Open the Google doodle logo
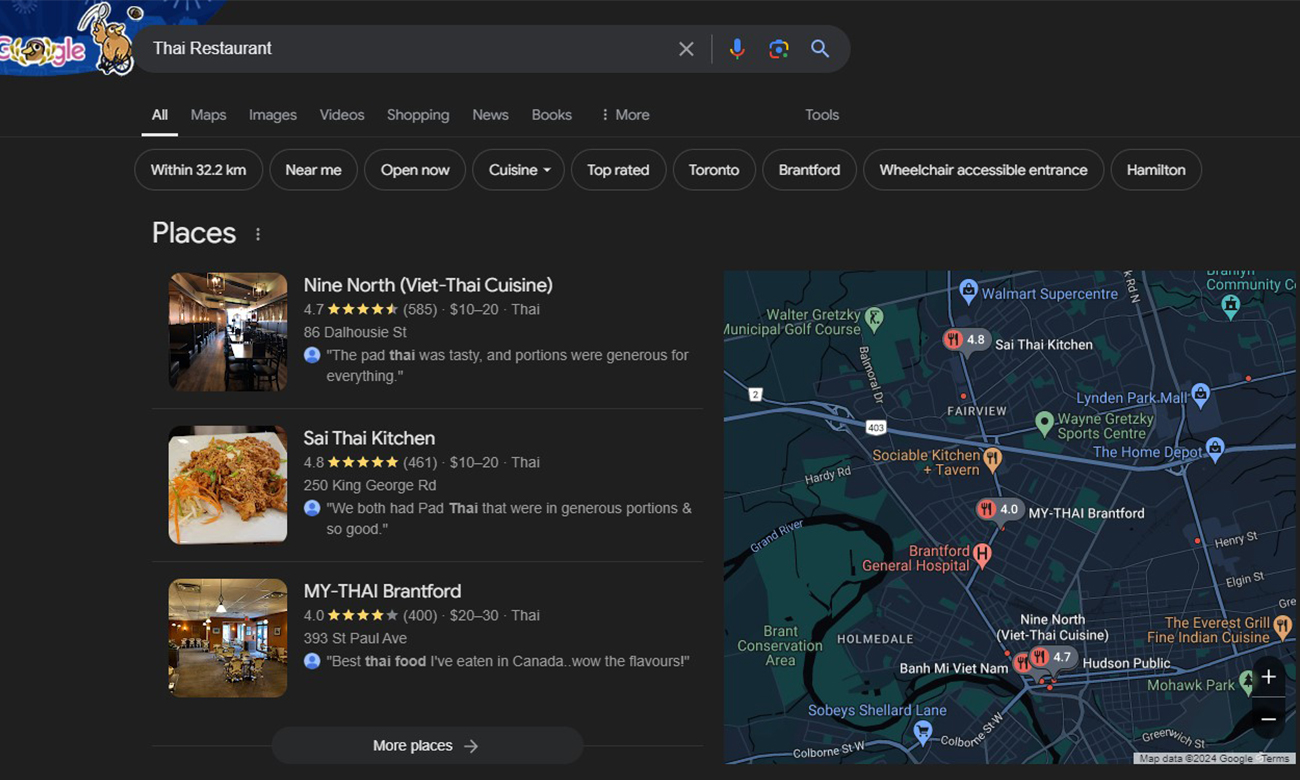 (68, 40)
